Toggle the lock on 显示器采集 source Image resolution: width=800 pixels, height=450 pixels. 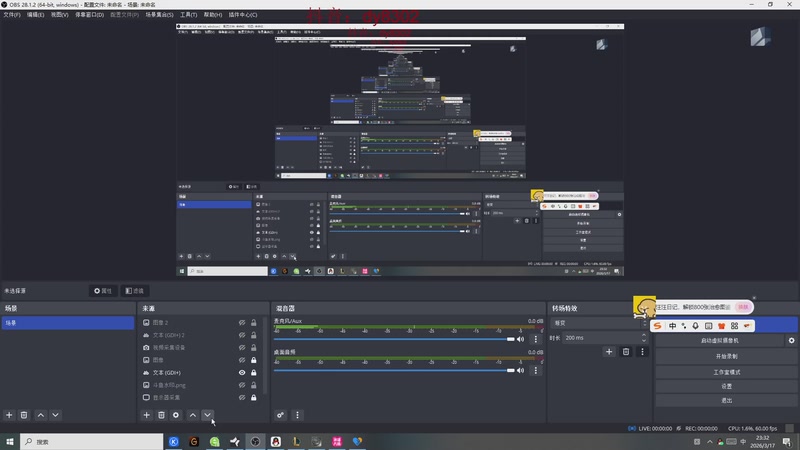point(254,397)
